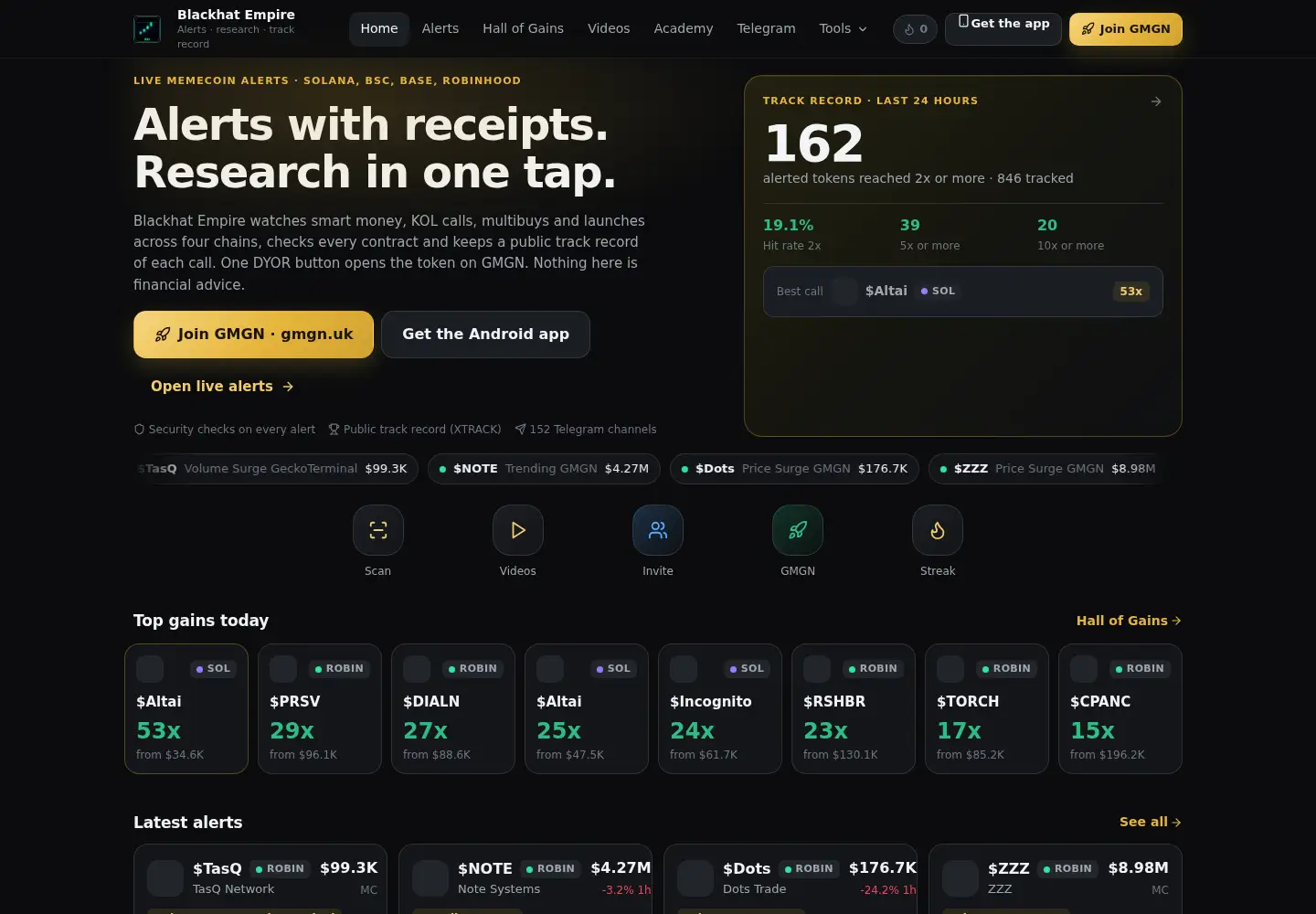The image size is (1316, 914).
Task: Click the Best call $Altai row
Action: 963,292
